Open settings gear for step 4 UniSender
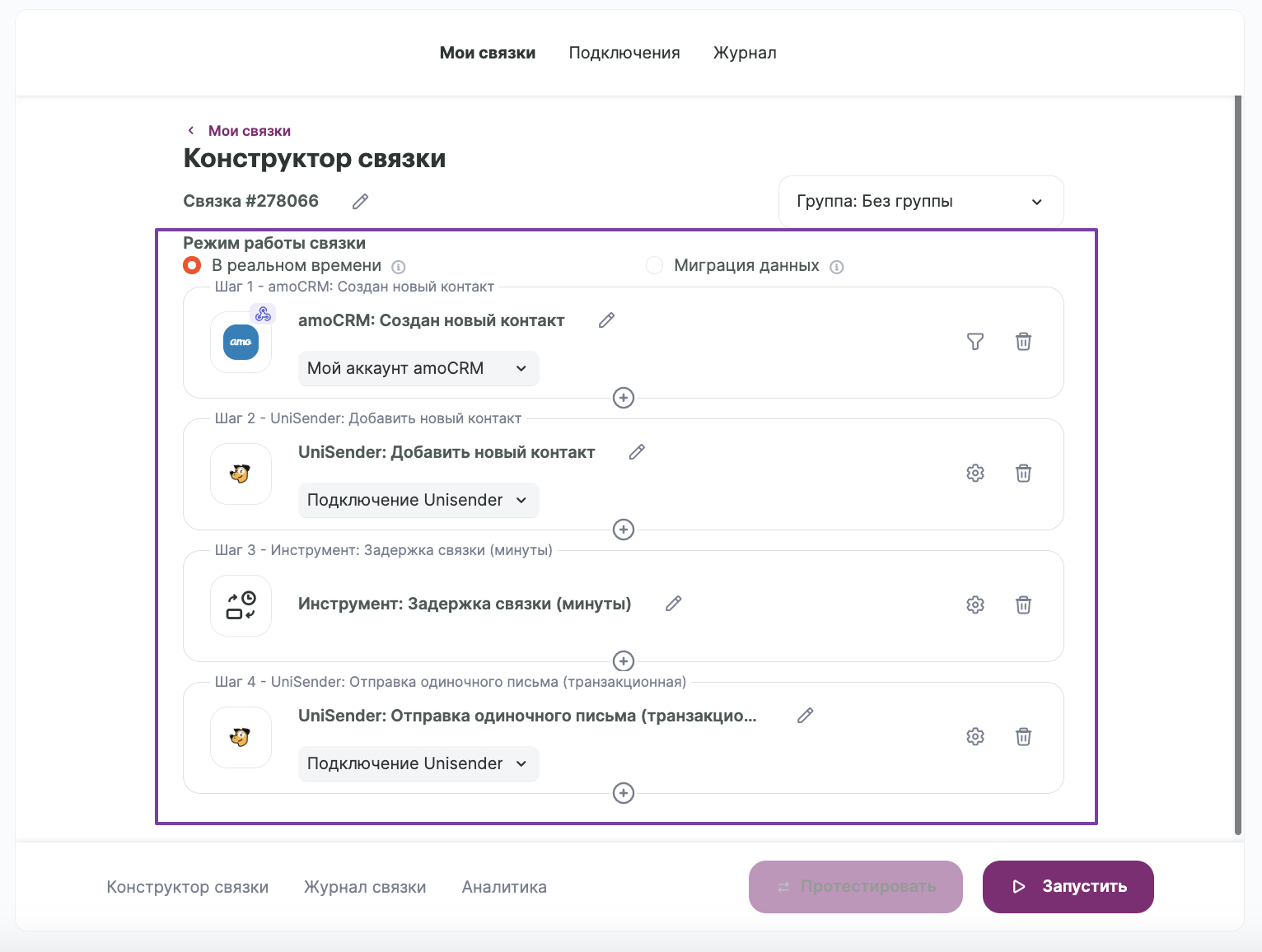Viewport: 1262px width, 952px height. [975, 736]
